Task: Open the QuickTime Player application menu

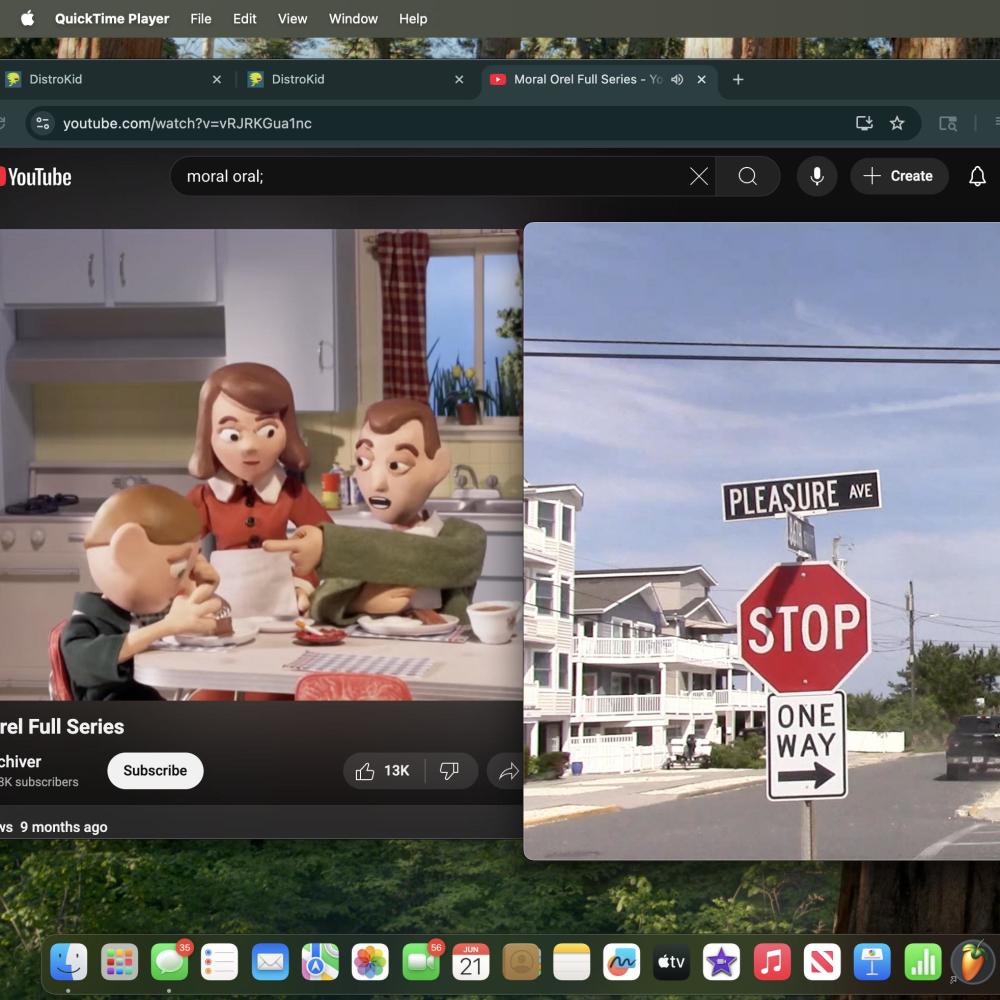Action: (112, 18)
